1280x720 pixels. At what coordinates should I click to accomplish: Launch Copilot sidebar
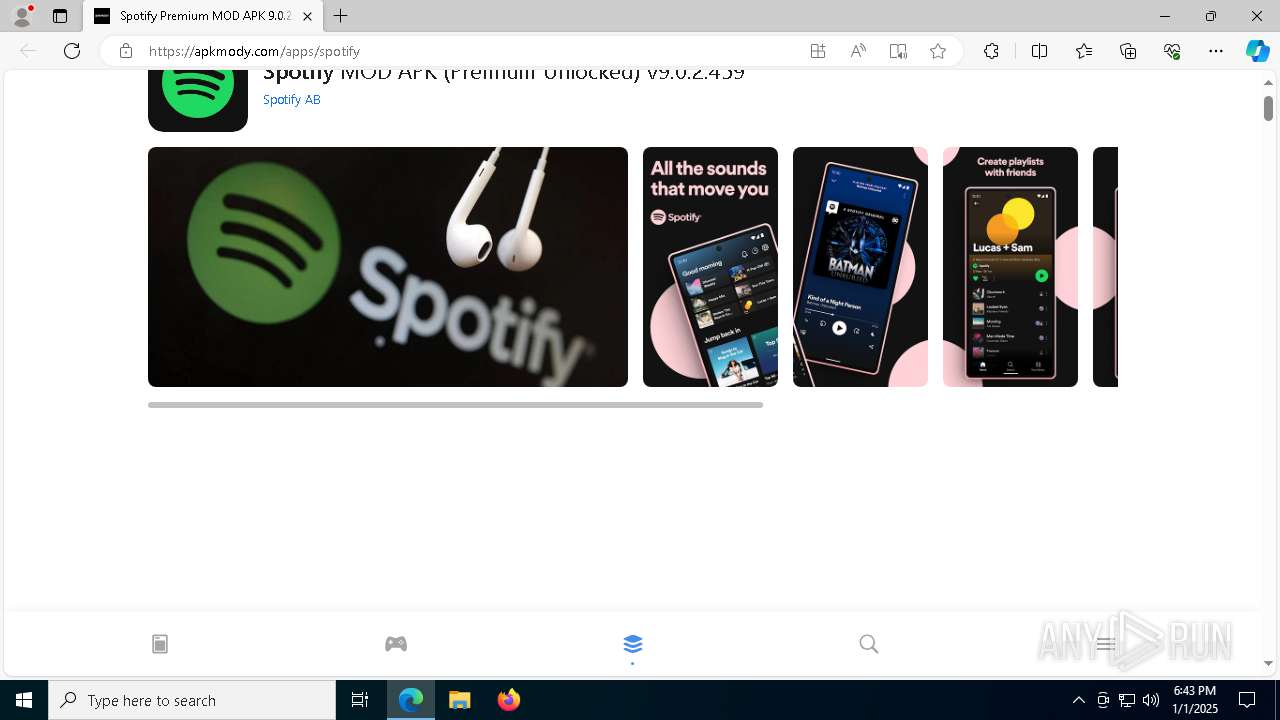1257,51
